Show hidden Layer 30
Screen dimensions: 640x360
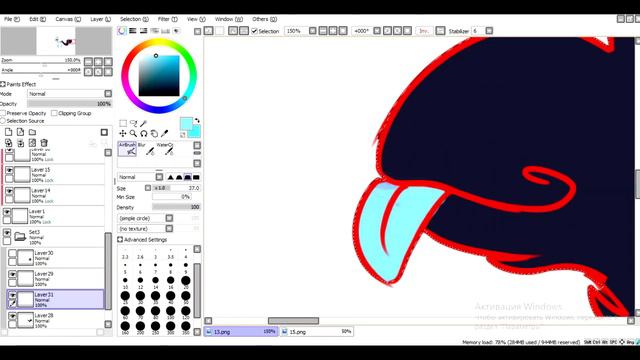[12, 254]
